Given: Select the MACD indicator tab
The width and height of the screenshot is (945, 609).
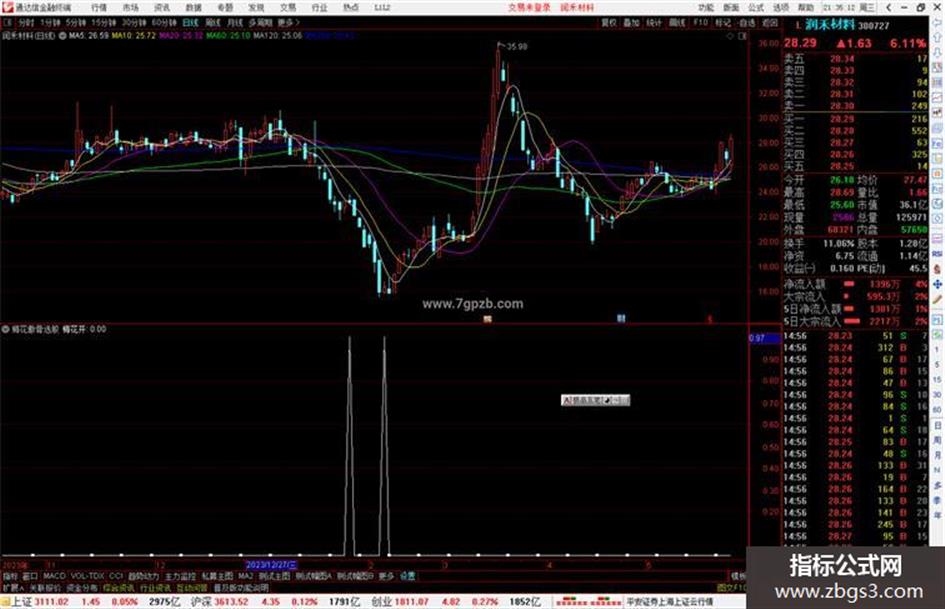Looking at the screenshot, I should [x=54, y=576].
